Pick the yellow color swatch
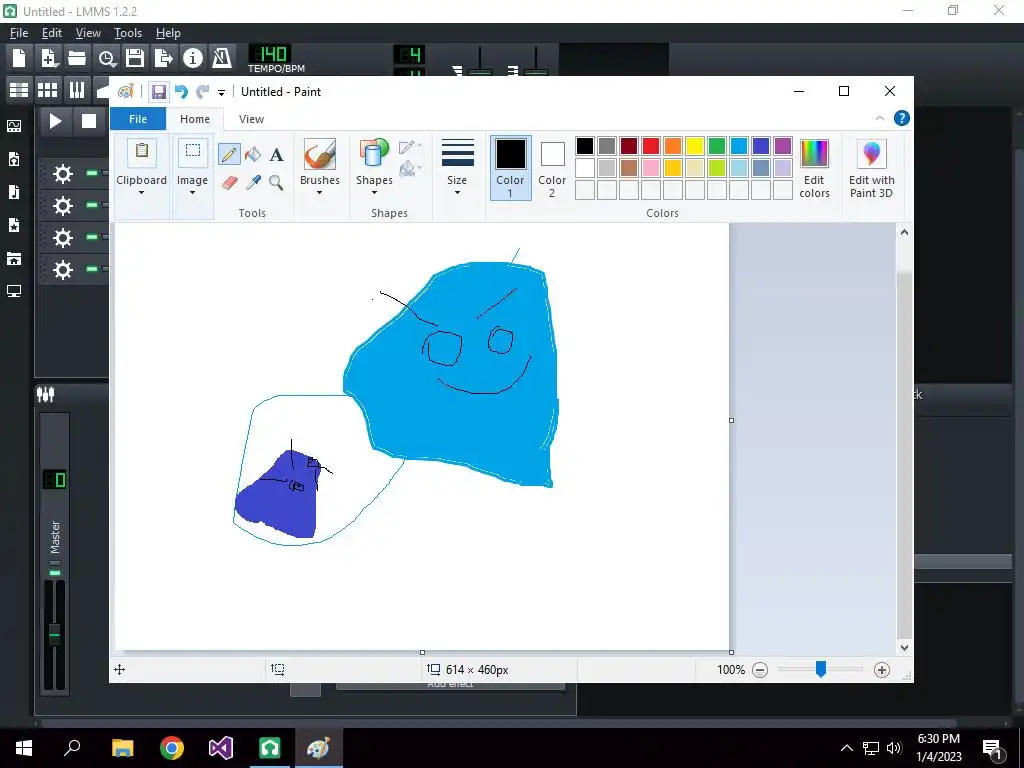Screen dimensions: 1024x768 695,146
